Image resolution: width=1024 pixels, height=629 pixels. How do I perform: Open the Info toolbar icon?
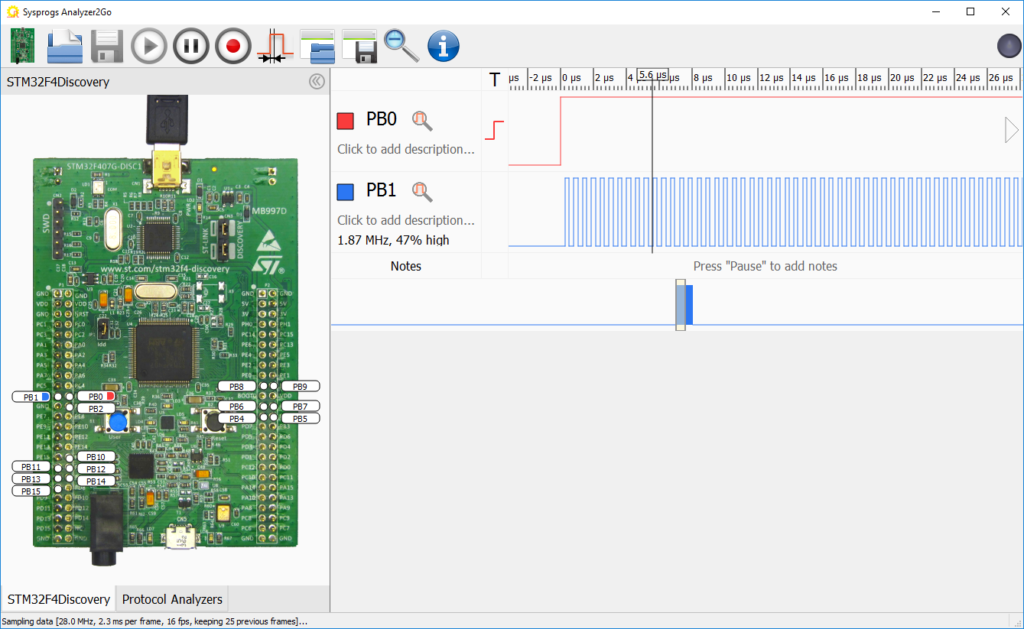pyautogui.click(x=443, y=45)
